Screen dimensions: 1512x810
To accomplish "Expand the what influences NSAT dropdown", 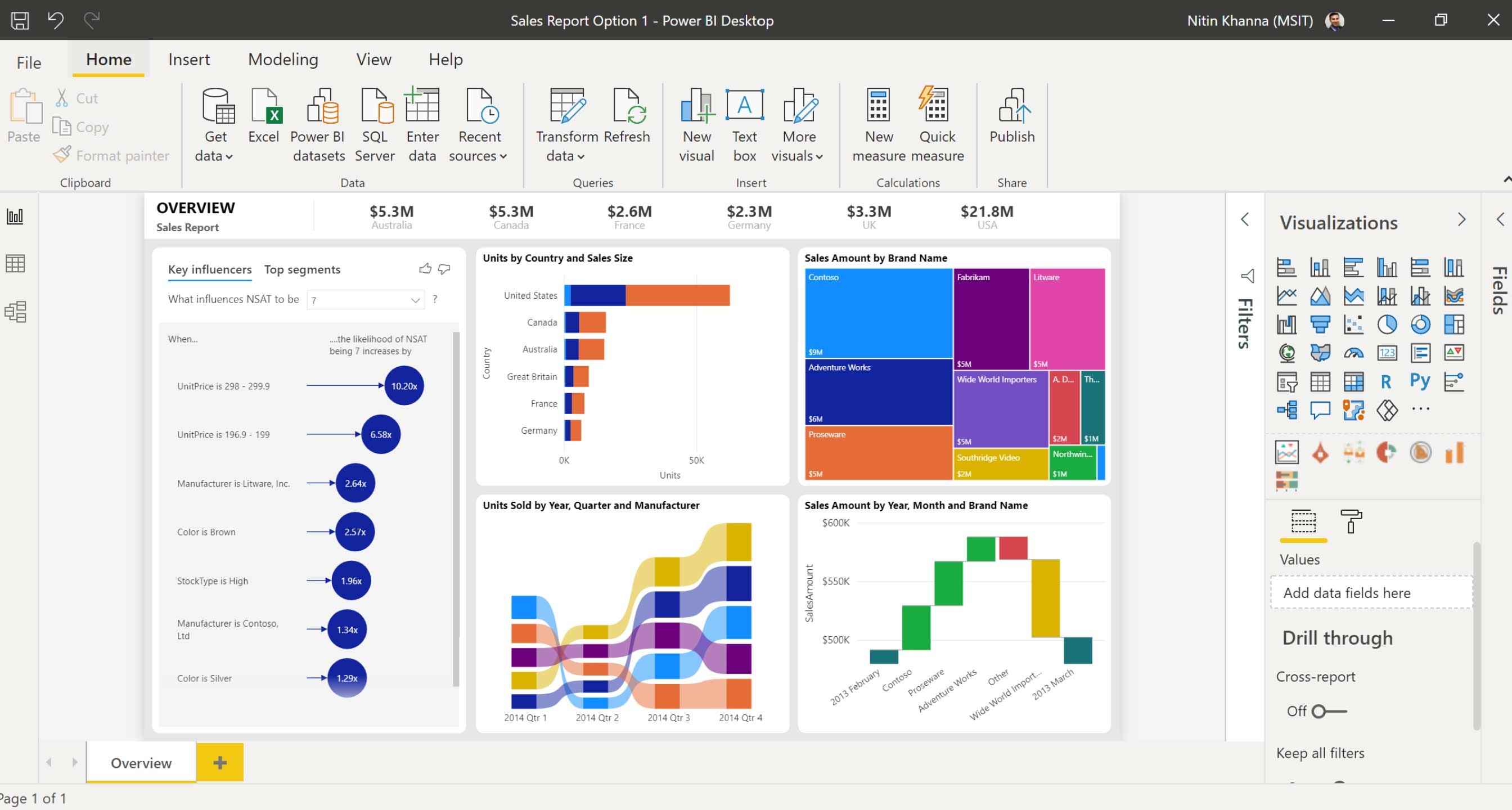I will [x=415, y=299].
